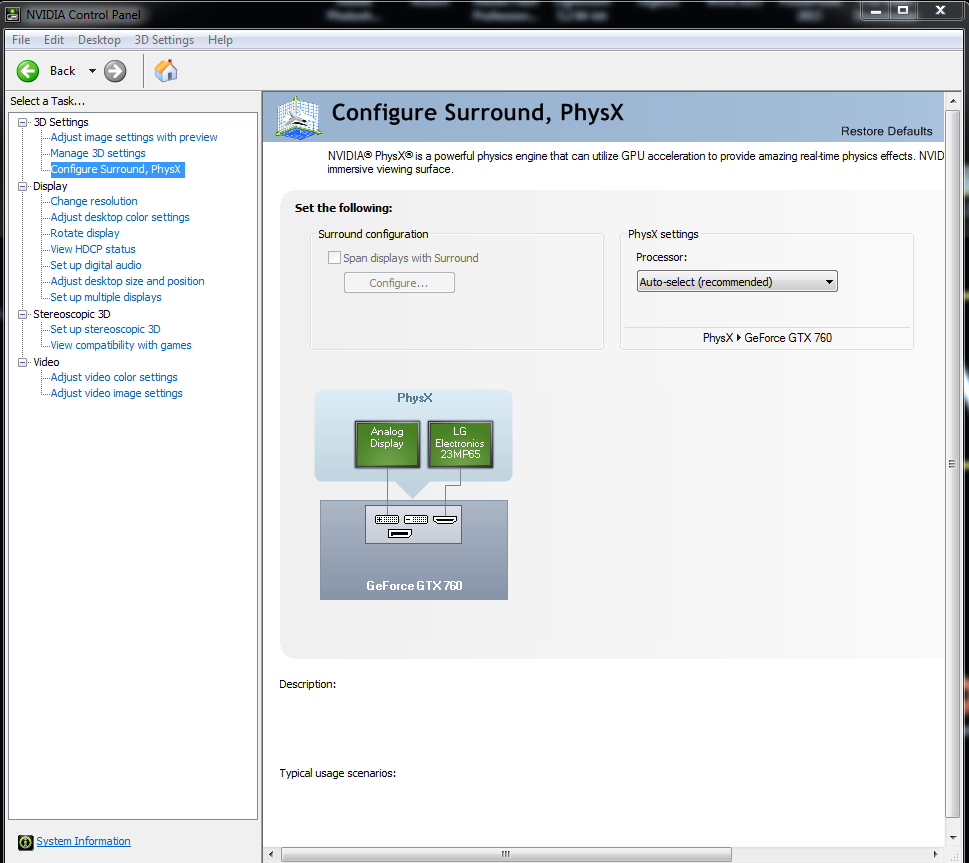969x863 pixels.
Task: Click Restore Defaults
Action: (886, 131)
